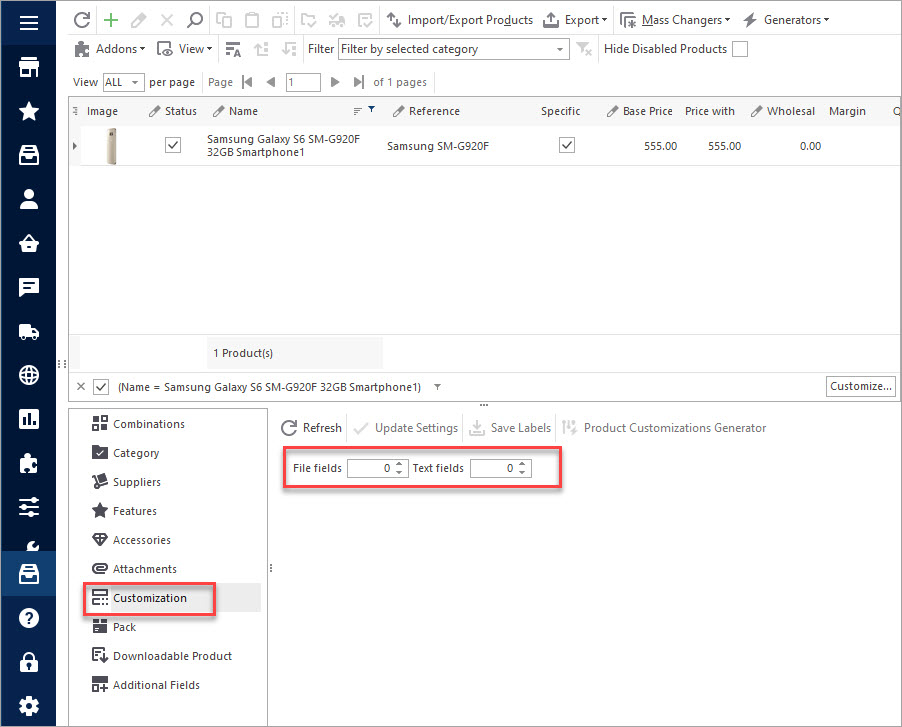Remove filter with the X icon

[81, 387]
